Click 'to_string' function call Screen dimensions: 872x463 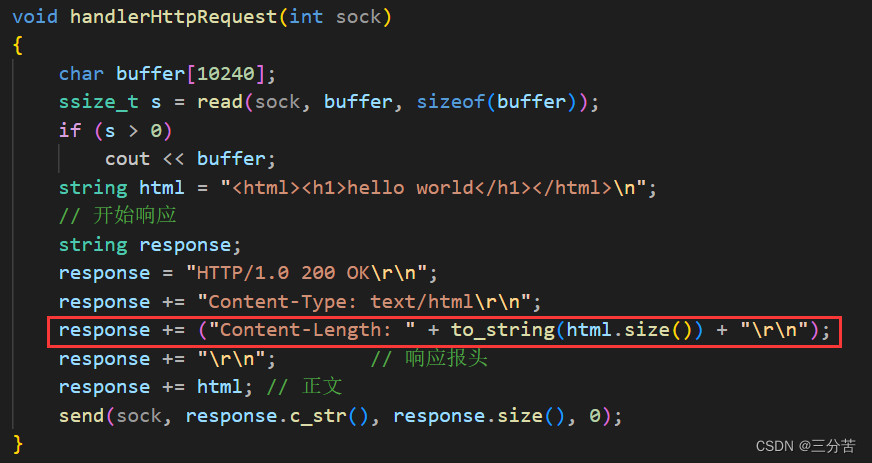[x=502, y=330]
